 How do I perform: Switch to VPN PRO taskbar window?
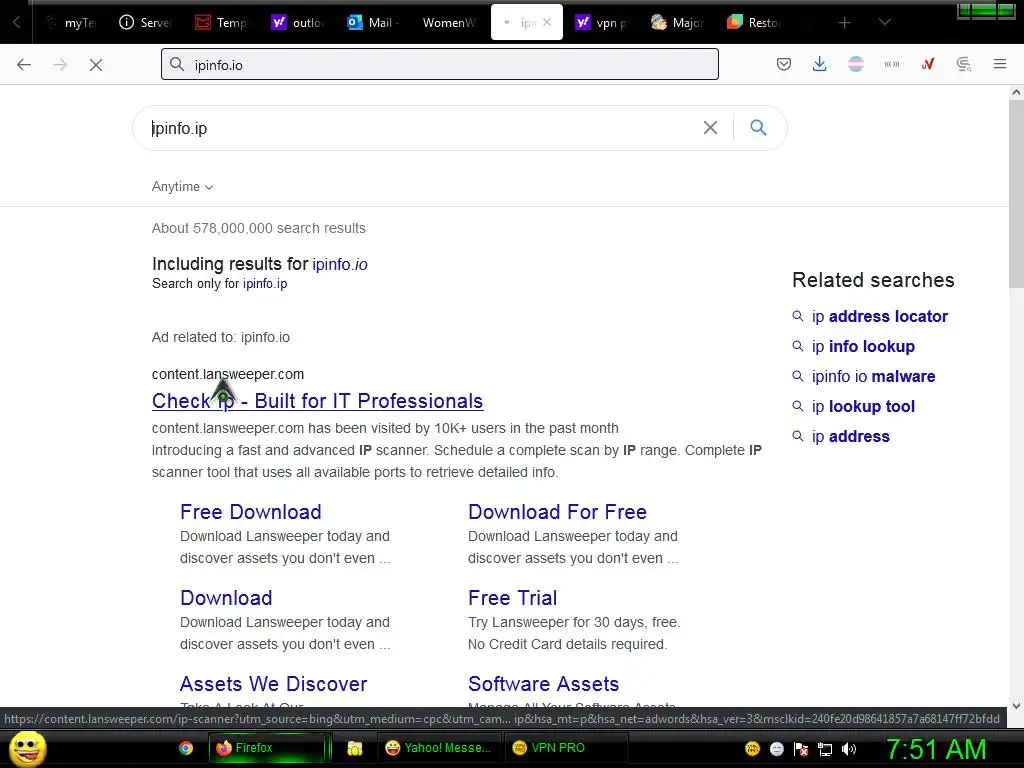[566, 748]
